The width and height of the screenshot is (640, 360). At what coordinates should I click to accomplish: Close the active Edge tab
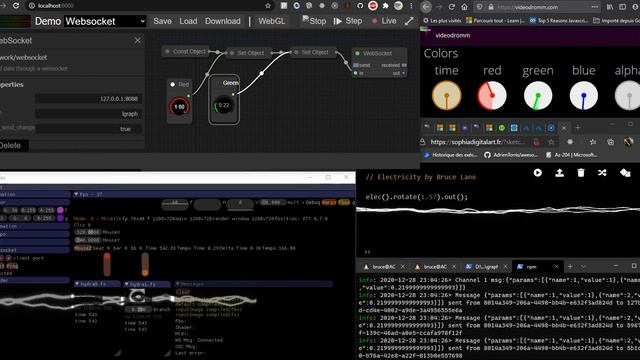click(x=564, y=128)
